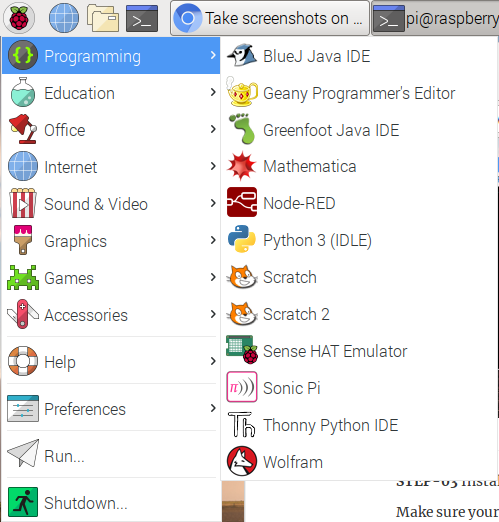Click the cat icon beside Scratch

(242, 276)
